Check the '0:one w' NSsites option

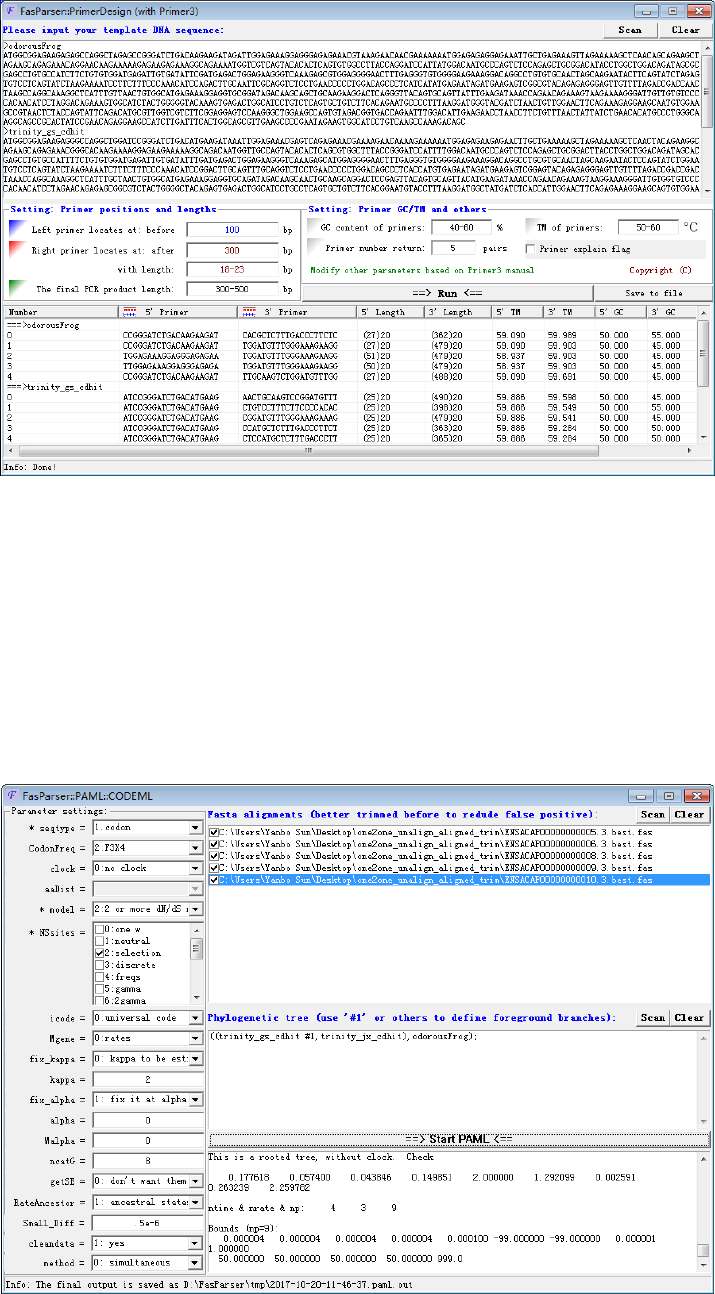[x=99, y=929]
